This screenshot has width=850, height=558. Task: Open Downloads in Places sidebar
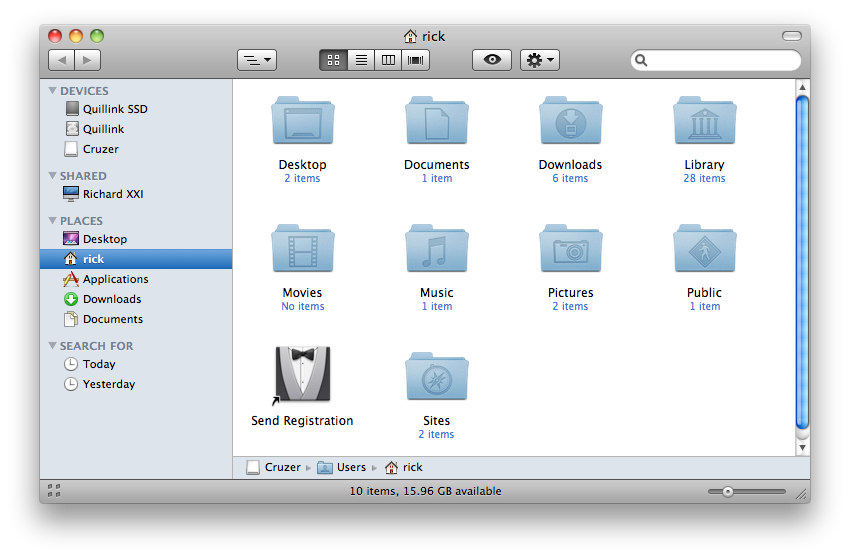136,299
